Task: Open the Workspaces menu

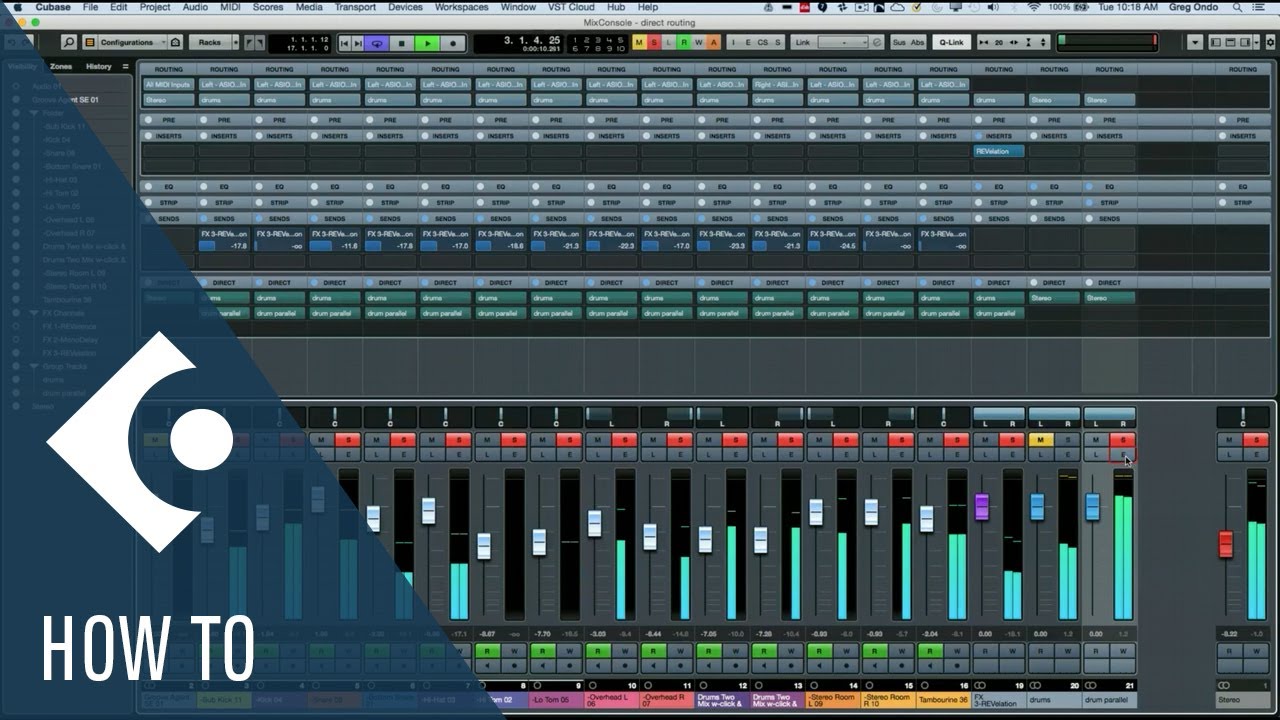Action: point(461,7)
